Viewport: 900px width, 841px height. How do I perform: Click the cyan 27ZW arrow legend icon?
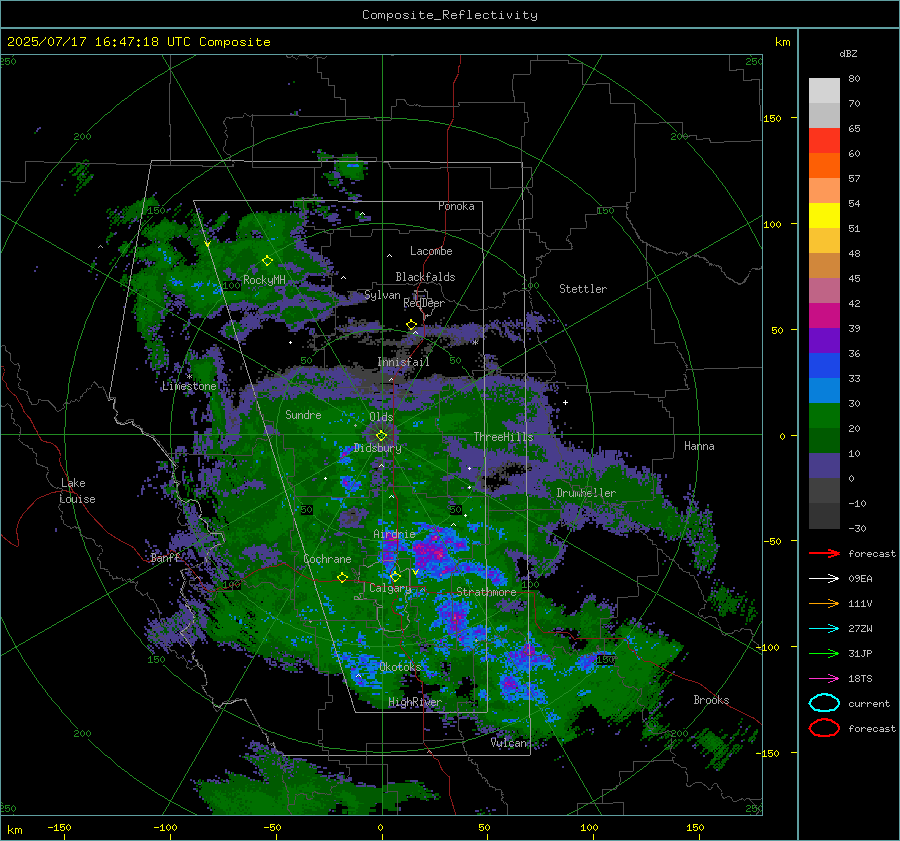pyautogui.click(x=824, y=629)
